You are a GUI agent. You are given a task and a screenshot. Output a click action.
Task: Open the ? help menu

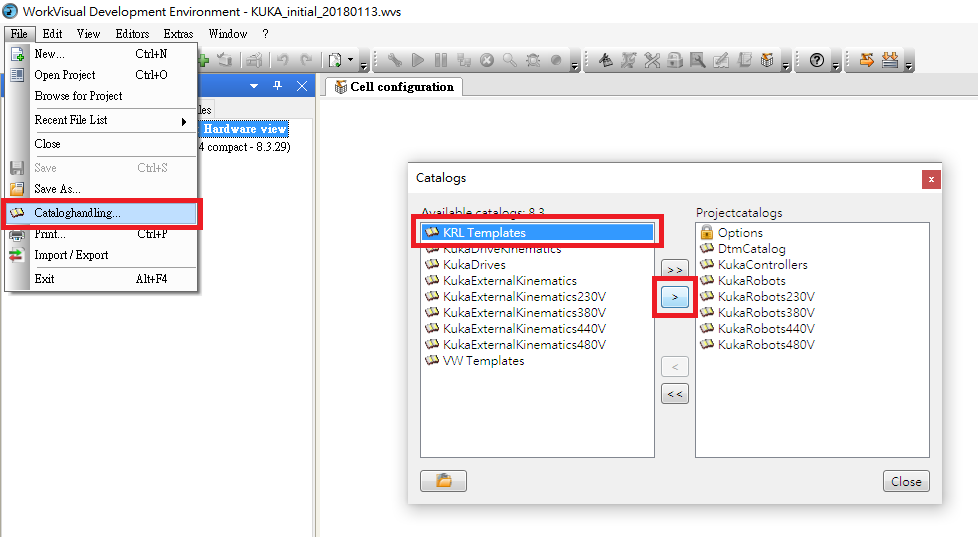[265, 34]
